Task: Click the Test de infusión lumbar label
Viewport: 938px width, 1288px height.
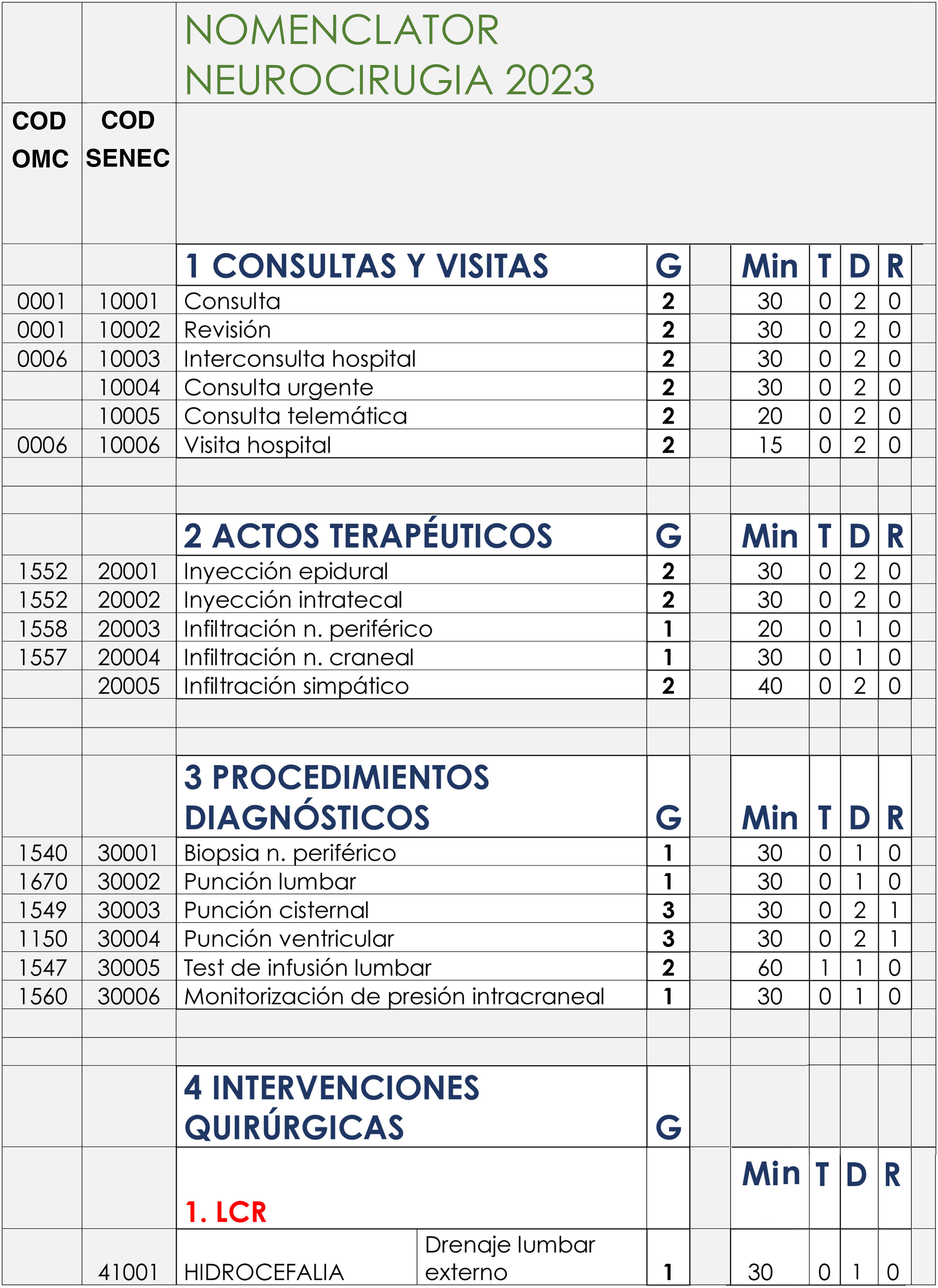Action: pos(307,968)
